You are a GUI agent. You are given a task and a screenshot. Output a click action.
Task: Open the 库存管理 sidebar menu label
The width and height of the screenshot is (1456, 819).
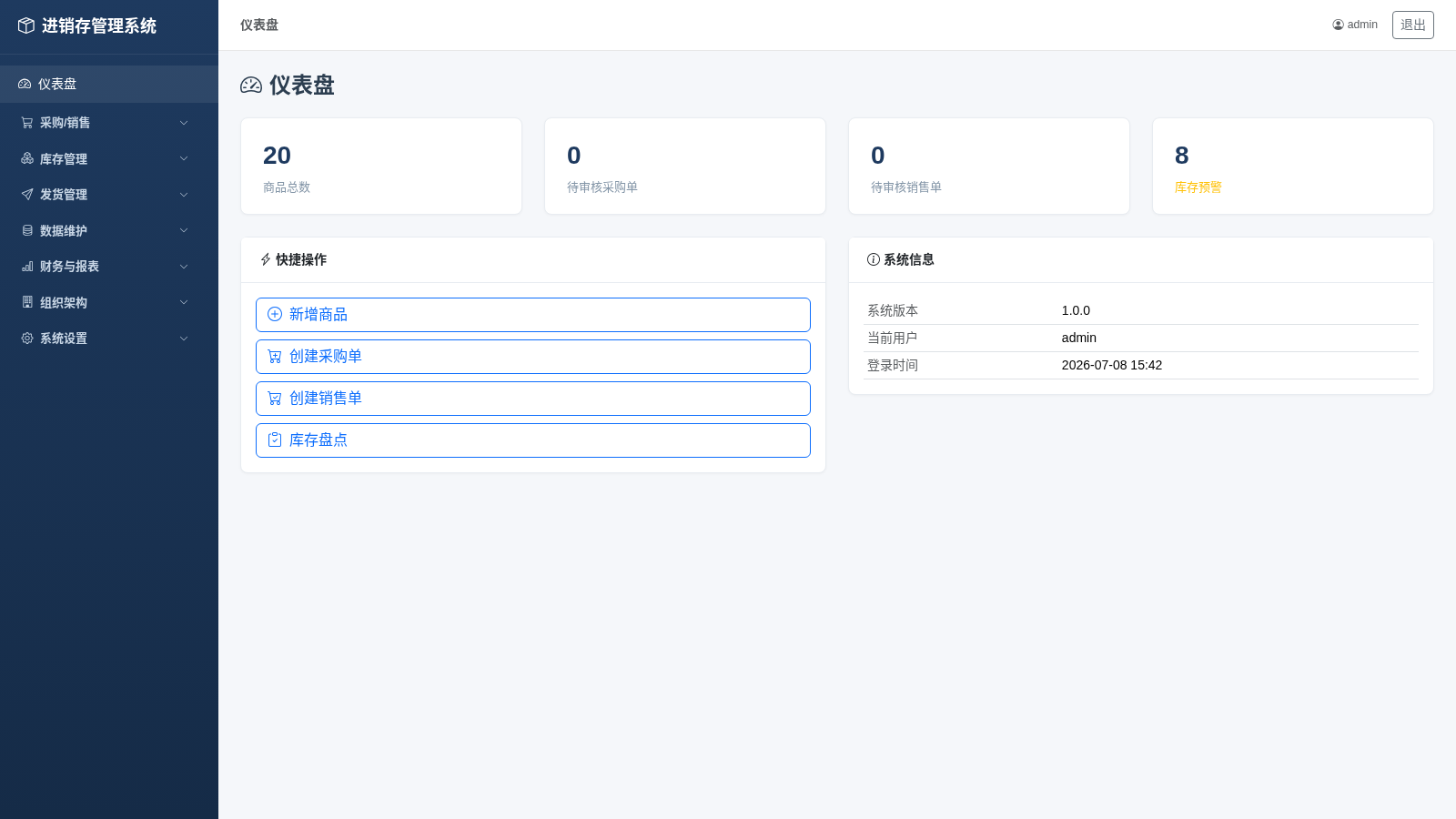point(64,158)
